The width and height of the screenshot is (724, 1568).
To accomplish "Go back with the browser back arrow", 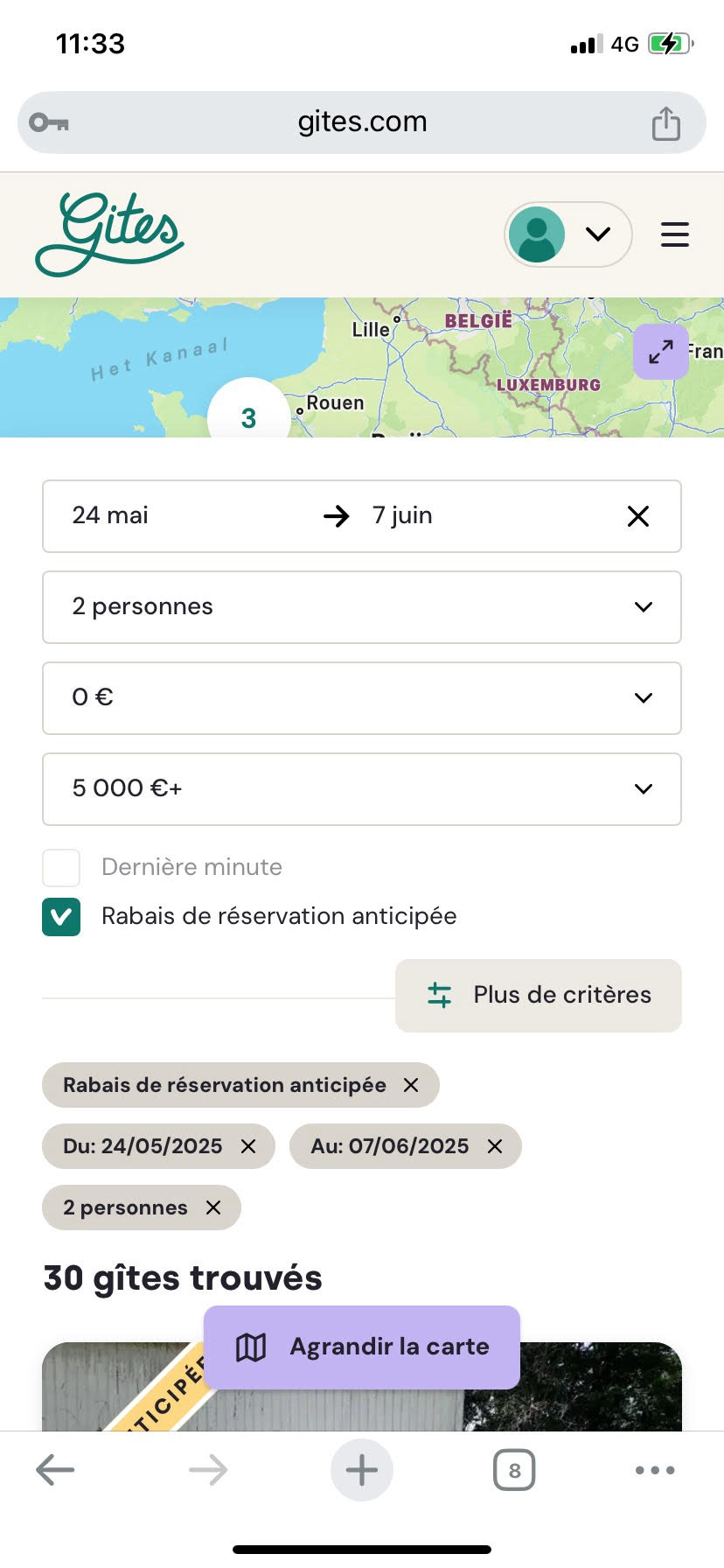I will click(55, 1469).
